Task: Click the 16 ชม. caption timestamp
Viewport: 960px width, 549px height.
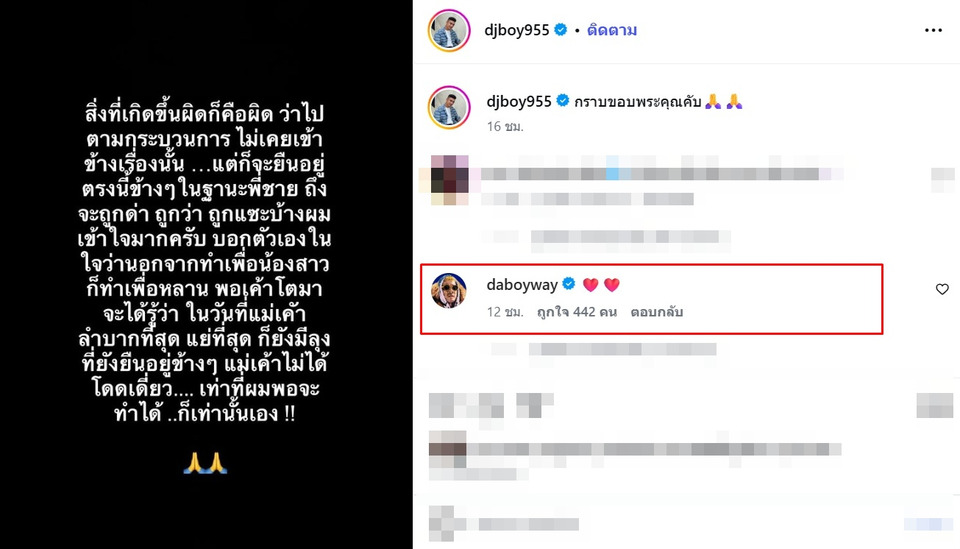Action: tap(504, 126)
